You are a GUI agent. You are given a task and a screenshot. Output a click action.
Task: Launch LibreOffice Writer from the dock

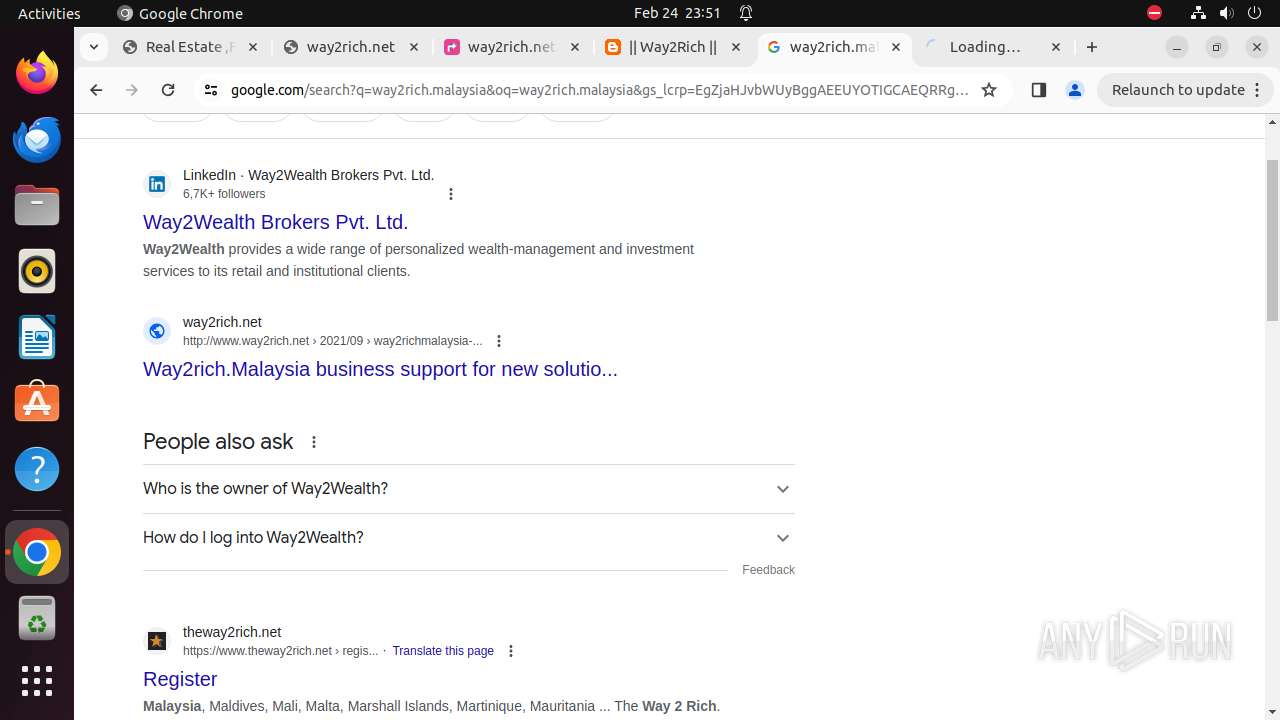(x=37, y=338)
